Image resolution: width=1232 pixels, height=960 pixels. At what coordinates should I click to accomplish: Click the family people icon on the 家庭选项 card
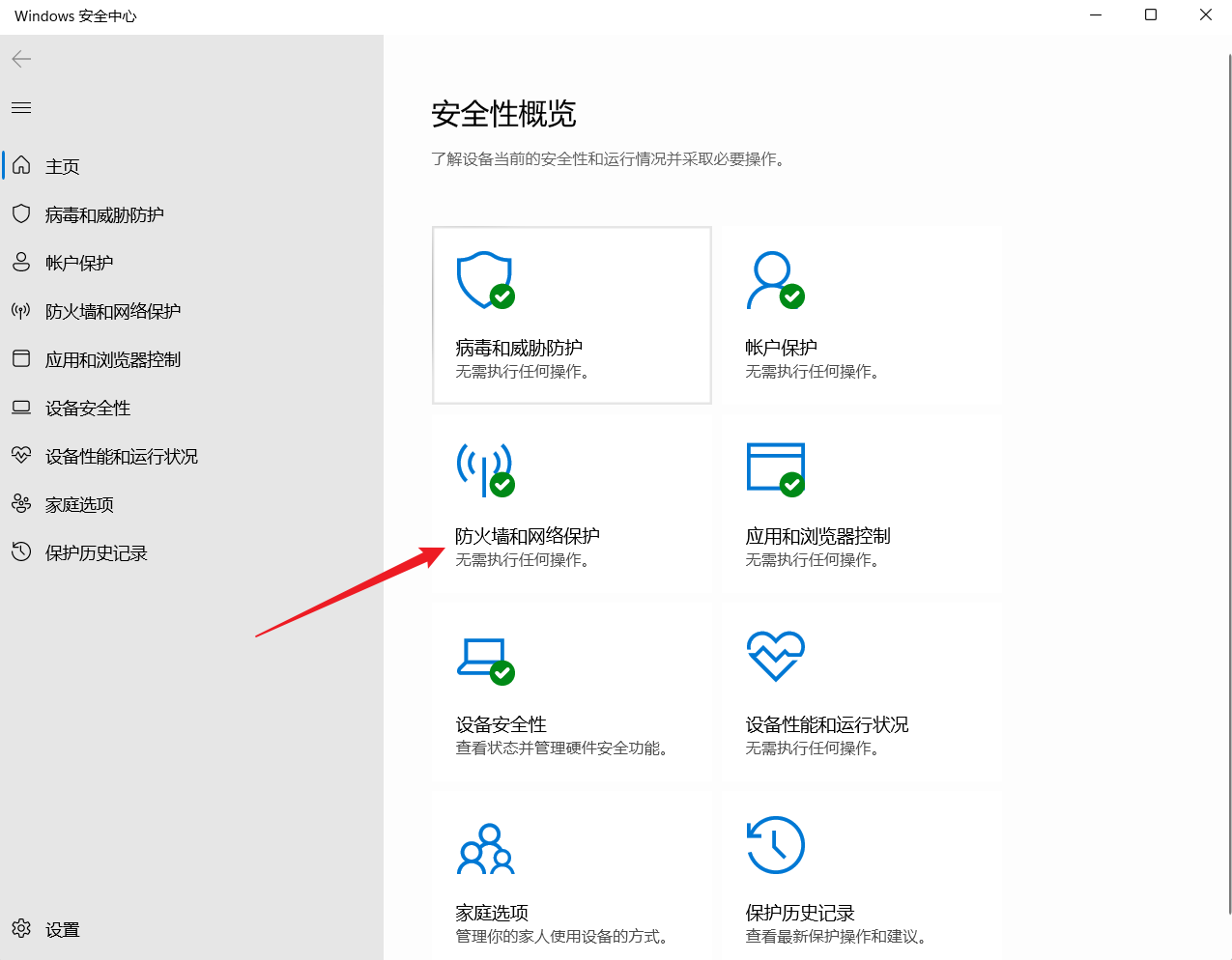[x=485, y=849]
